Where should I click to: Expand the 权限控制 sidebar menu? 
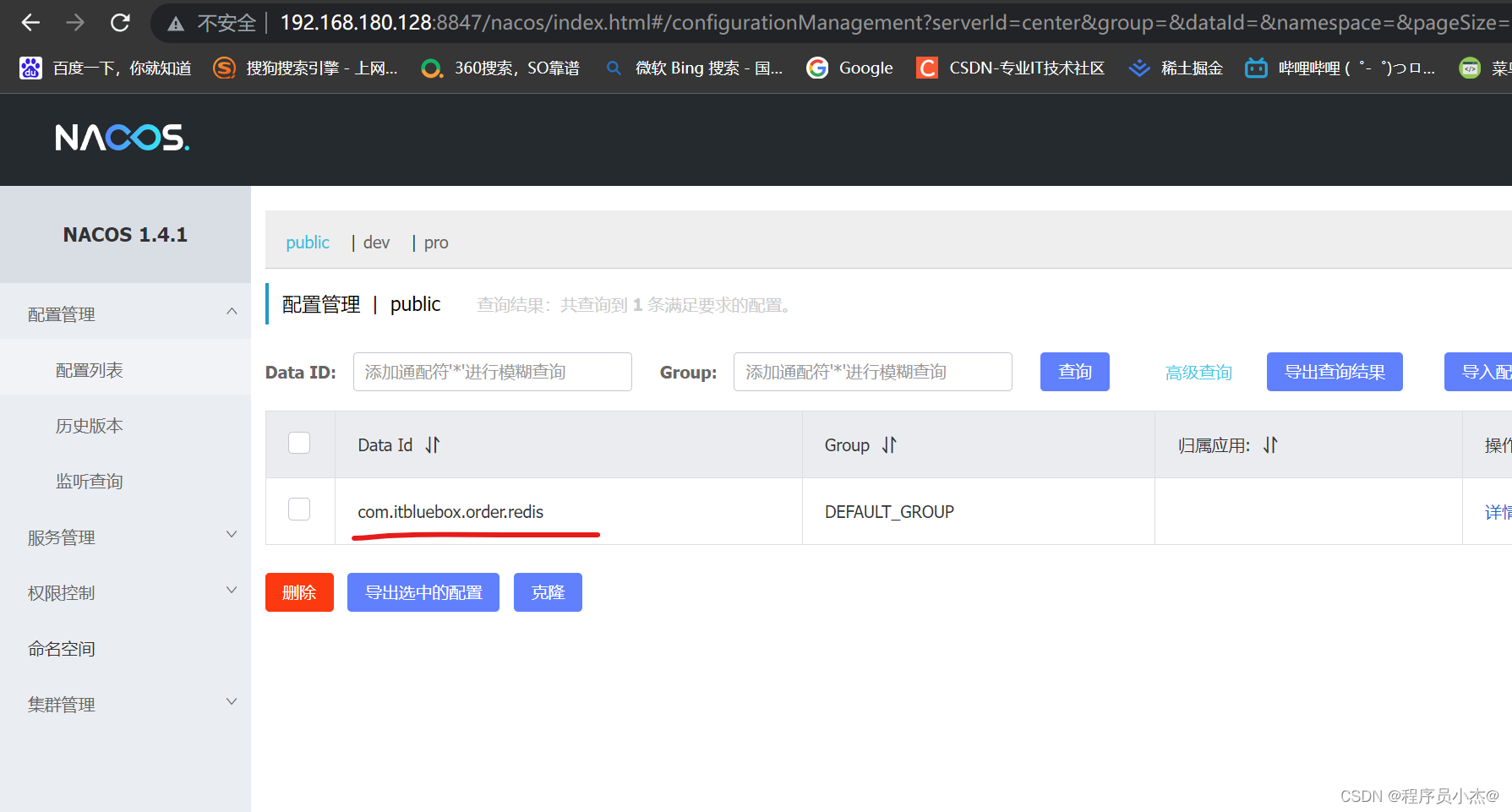[x=125, y=592]
